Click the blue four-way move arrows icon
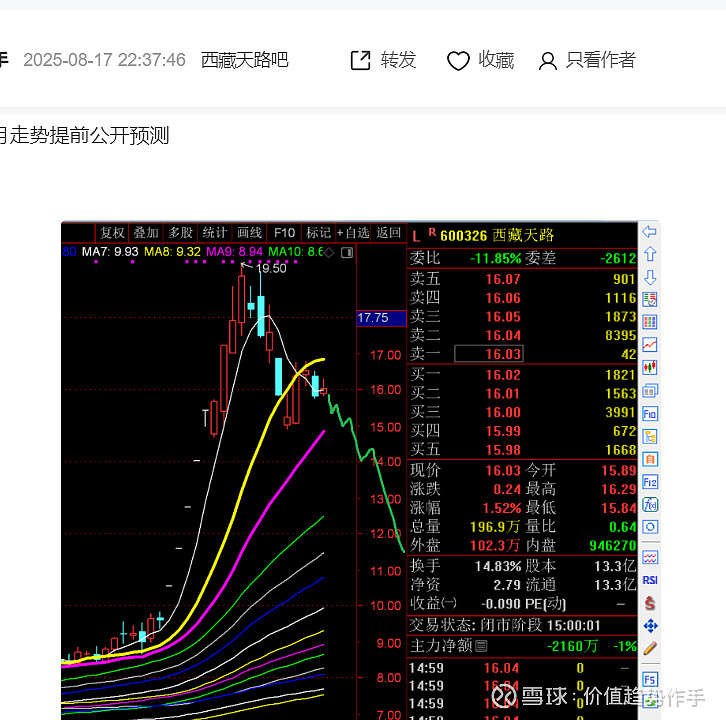The width and height of the screenshot is (726, 720). point(650,626)
